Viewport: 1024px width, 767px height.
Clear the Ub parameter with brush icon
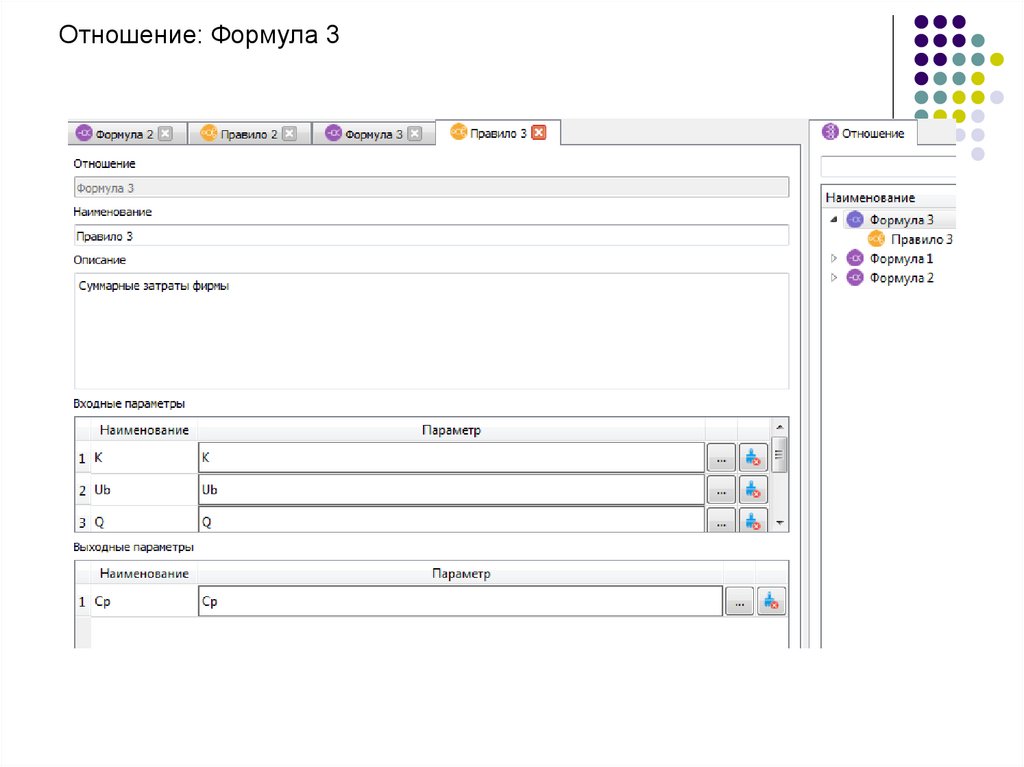tap(753, 490)
